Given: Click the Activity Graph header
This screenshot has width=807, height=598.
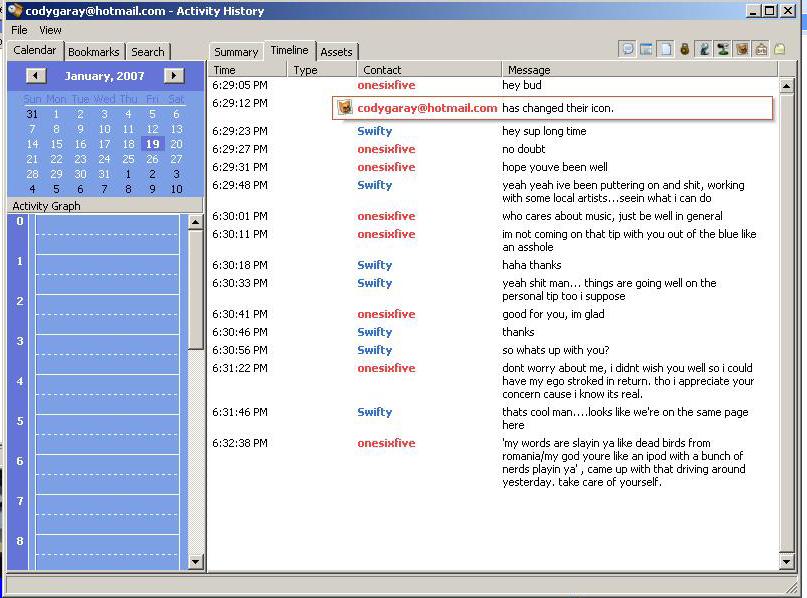Looking at the screenshot, I should [x=105, y=206].
